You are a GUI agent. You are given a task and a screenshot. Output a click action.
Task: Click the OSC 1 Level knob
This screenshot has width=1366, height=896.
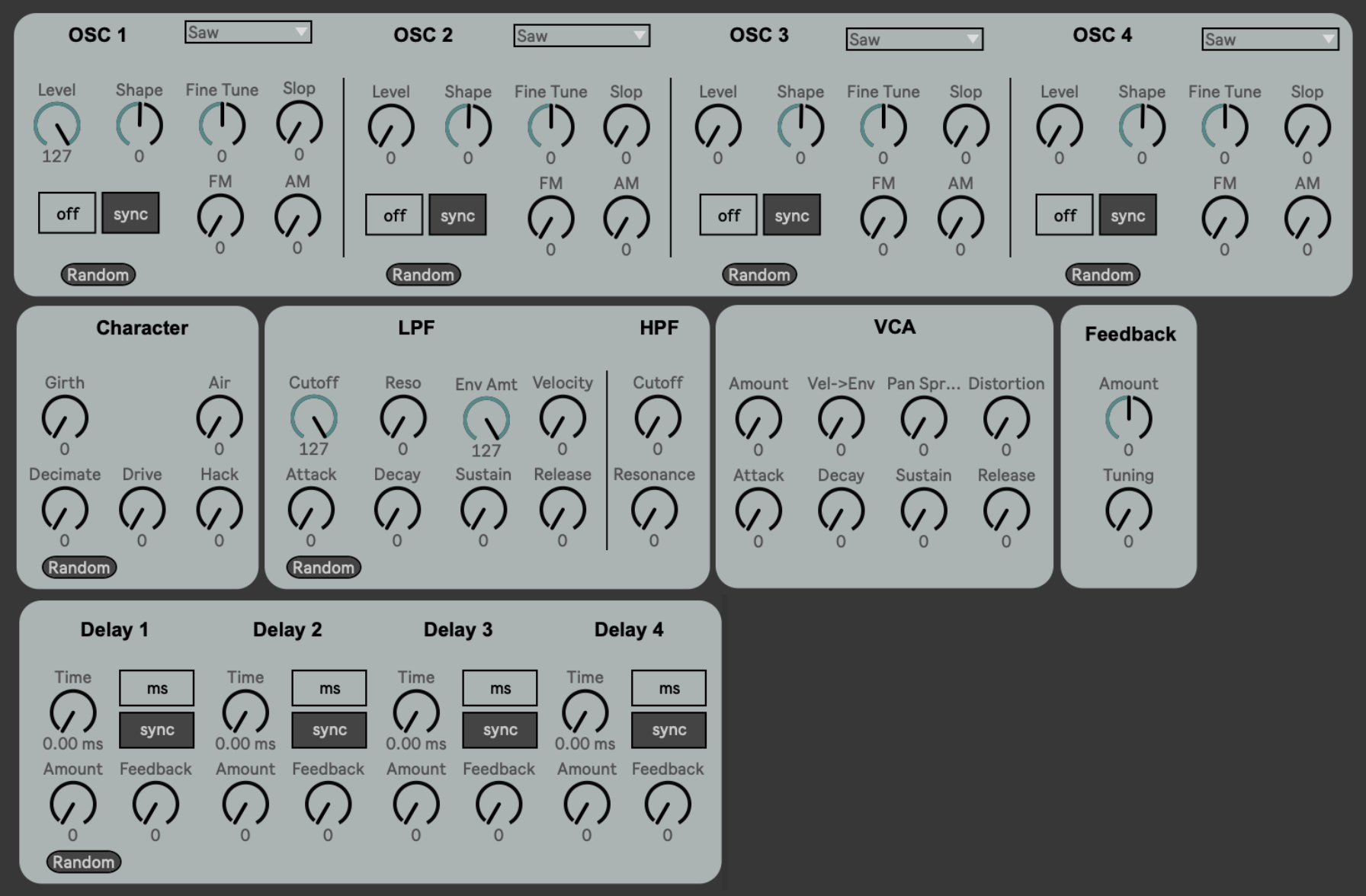click(57, 126)
